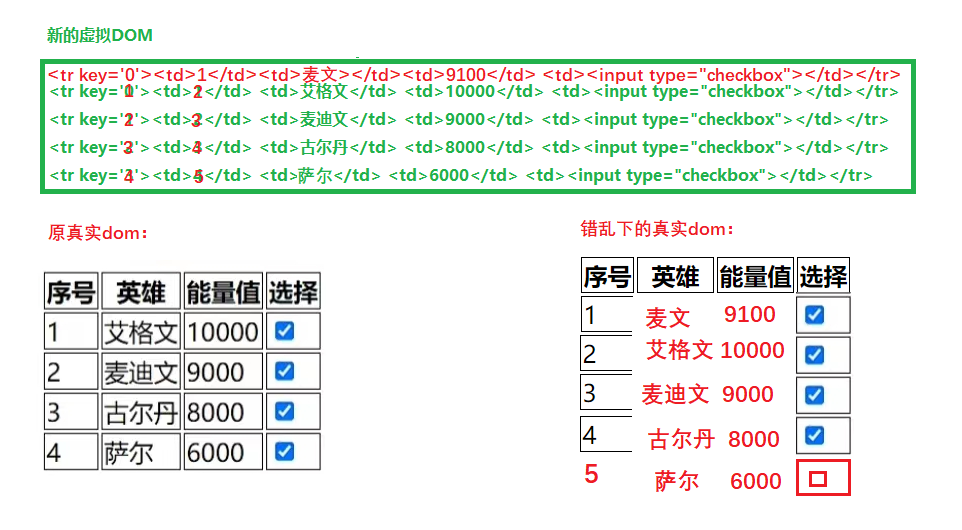Screen dimensions: 962x530
Task: Select the green code line containing 萨尔 6000
Action: point(461,175)
